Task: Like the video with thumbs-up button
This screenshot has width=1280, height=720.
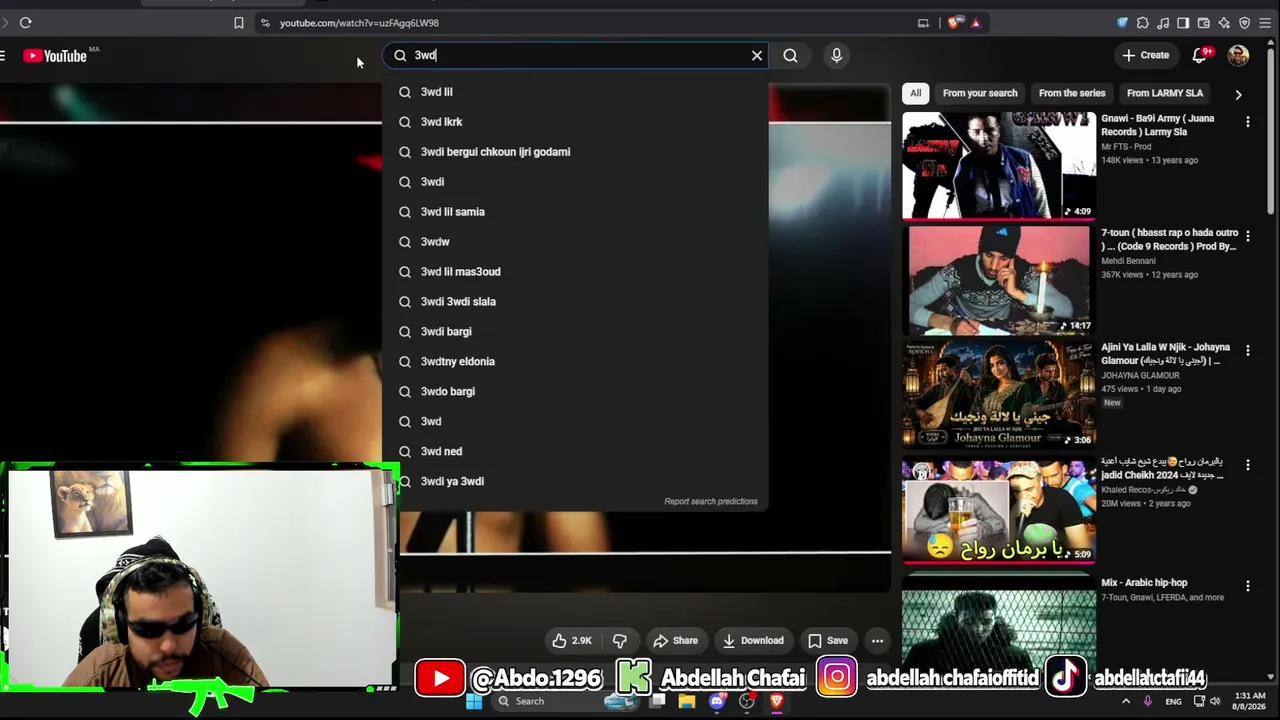Action: (x=572, y=641)
